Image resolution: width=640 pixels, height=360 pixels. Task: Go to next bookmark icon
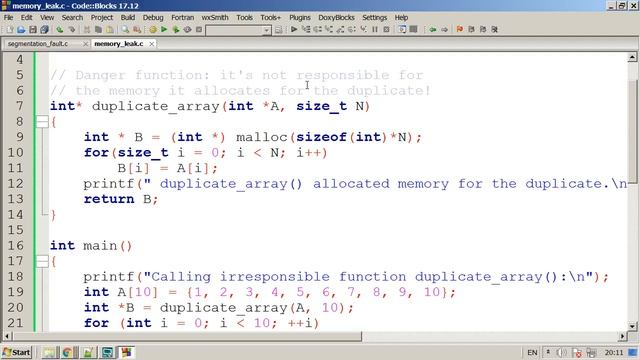[x=483, y=29]
